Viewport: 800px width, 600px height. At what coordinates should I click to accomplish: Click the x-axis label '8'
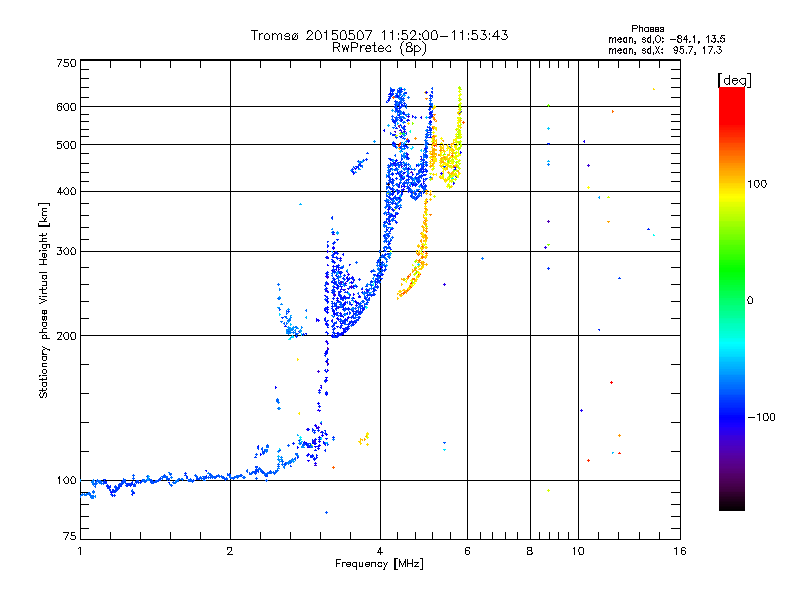point(530,551)
